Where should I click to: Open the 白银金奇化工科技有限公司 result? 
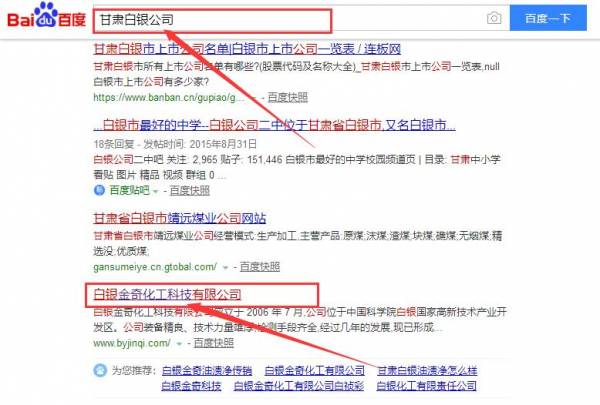coord(167,295)
